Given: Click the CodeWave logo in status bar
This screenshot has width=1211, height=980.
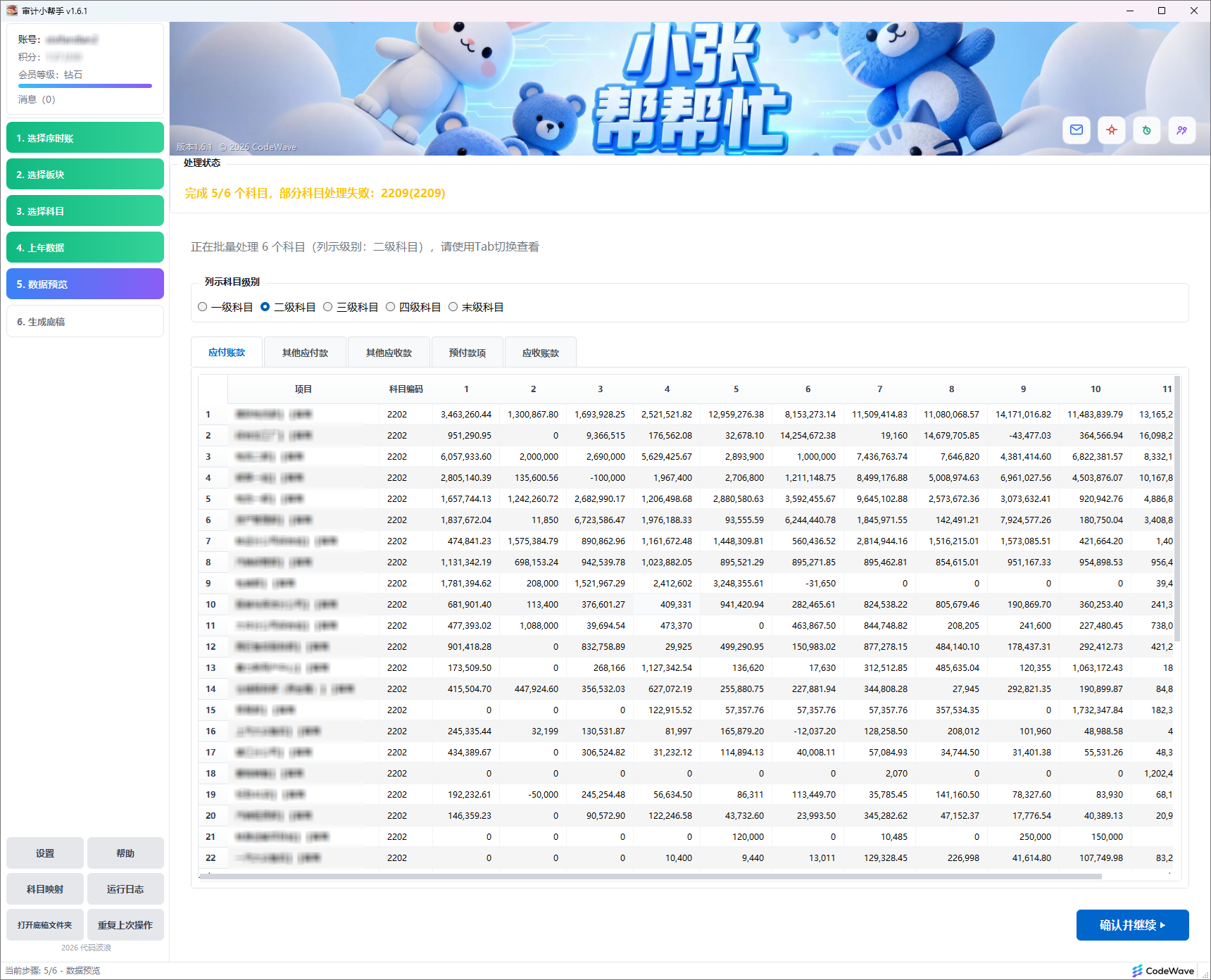Looking at the screenshot, I should [x=1162, y=971].
